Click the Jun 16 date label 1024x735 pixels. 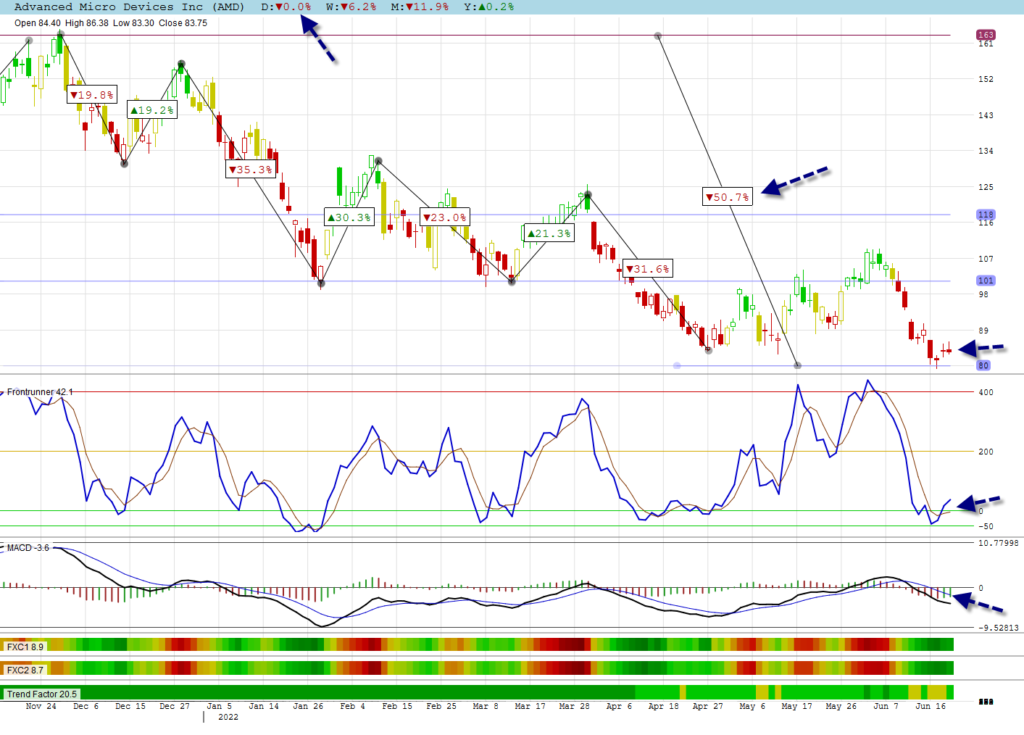[x=930, y=706]
